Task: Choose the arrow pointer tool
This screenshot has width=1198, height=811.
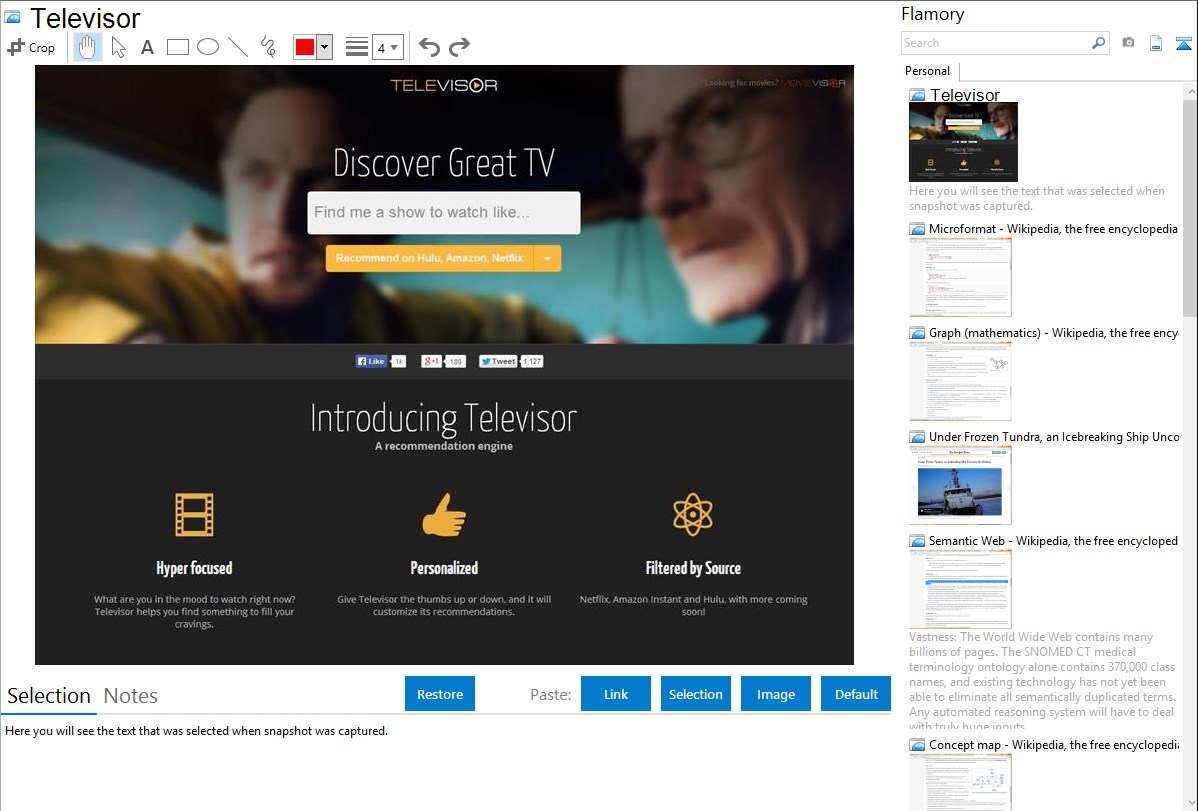Action: tap(118, 47)
